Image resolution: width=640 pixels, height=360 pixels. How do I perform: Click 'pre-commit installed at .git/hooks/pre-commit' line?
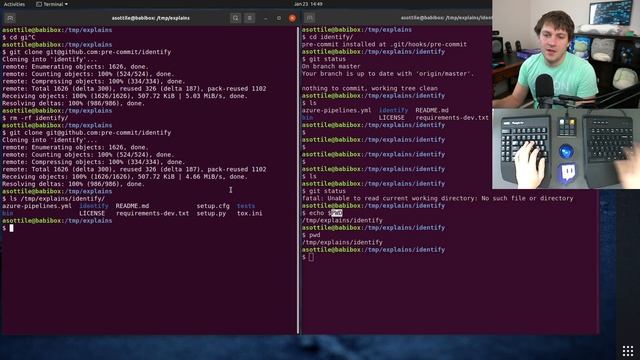click(384, 44)
